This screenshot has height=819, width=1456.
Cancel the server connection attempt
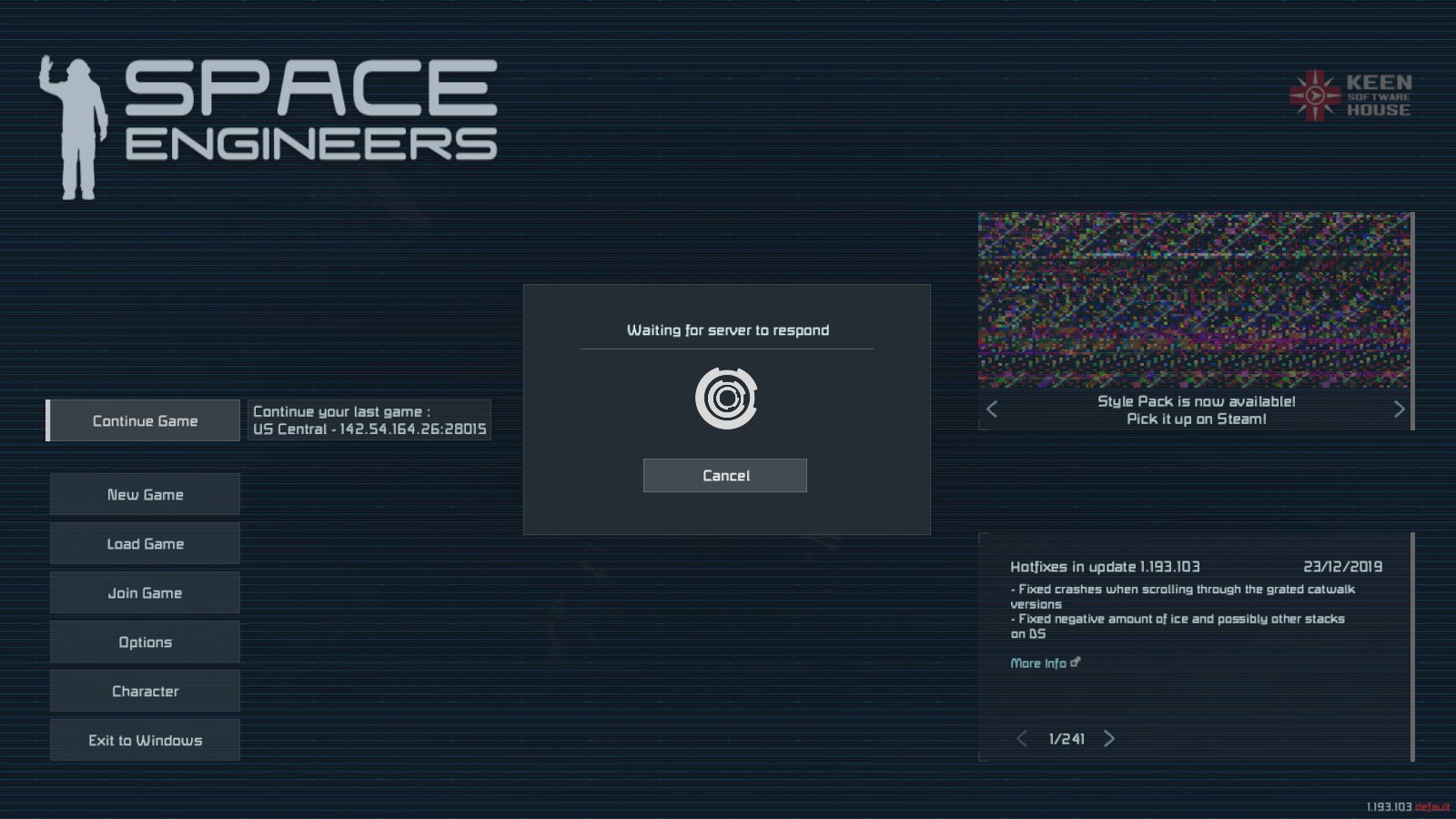tap(724, 475)
